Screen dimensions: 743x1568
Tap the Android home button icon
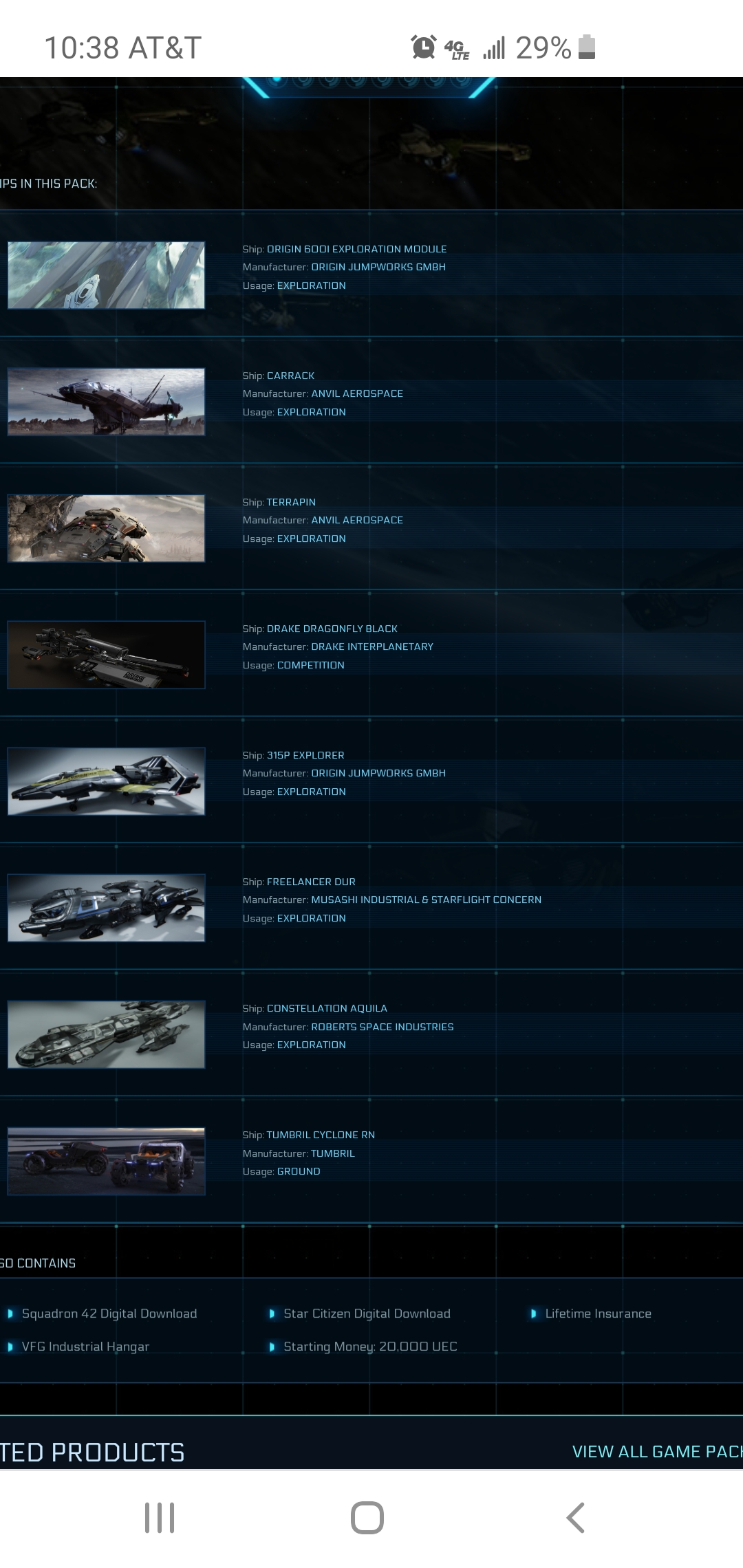click(x=367, y=1517)
